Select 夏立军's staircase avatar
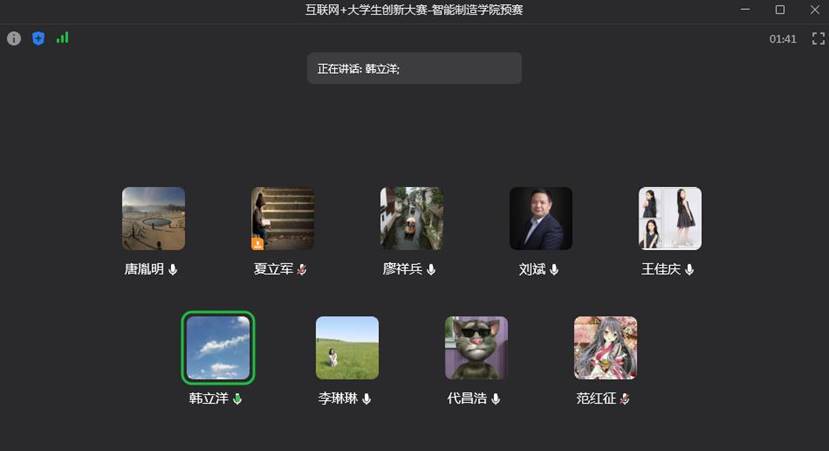Viewport: 829px width, 451px height. click(x=282, y=218)
